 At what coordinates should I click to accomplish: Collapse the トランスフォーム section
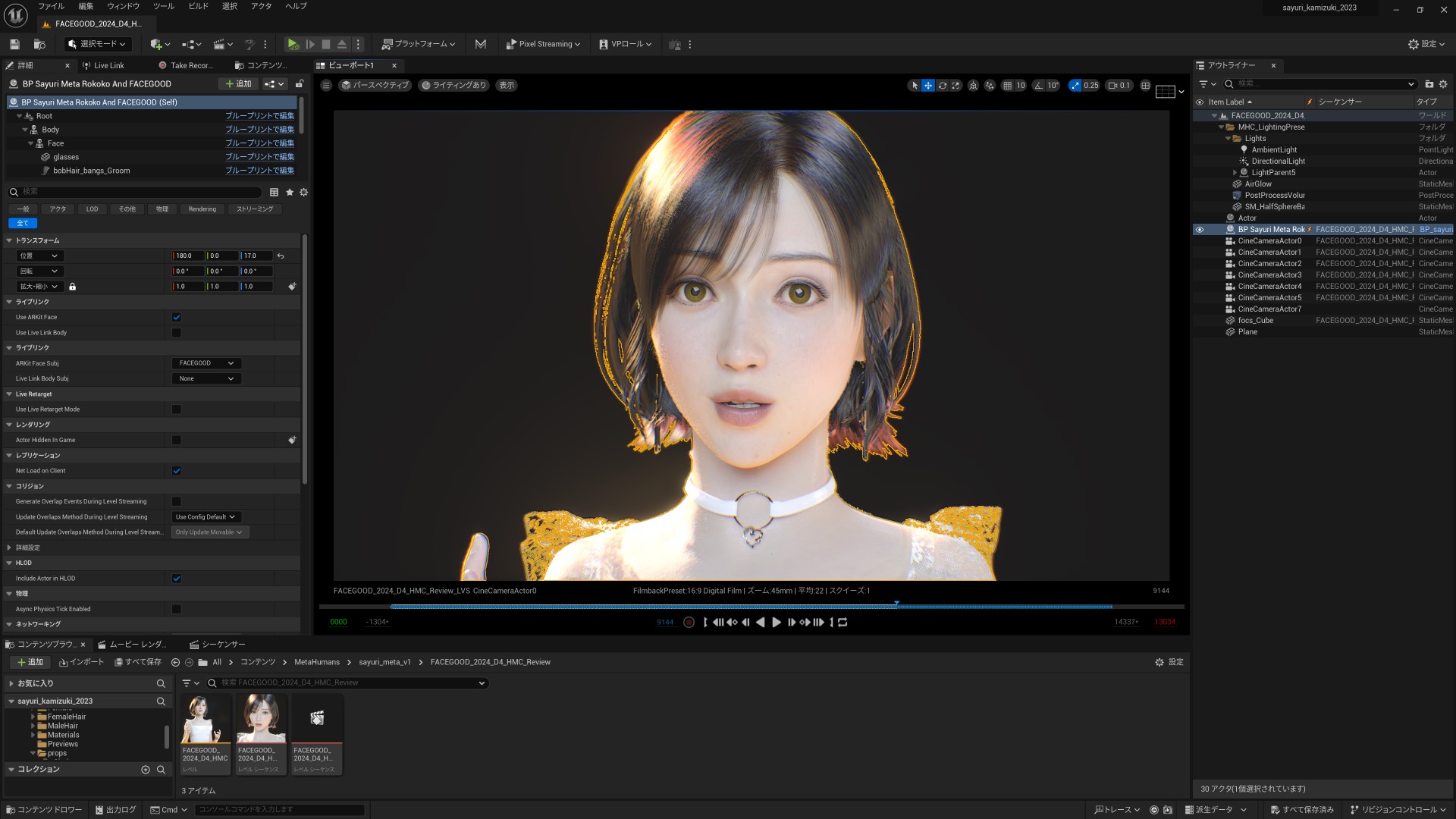[9, 240]
